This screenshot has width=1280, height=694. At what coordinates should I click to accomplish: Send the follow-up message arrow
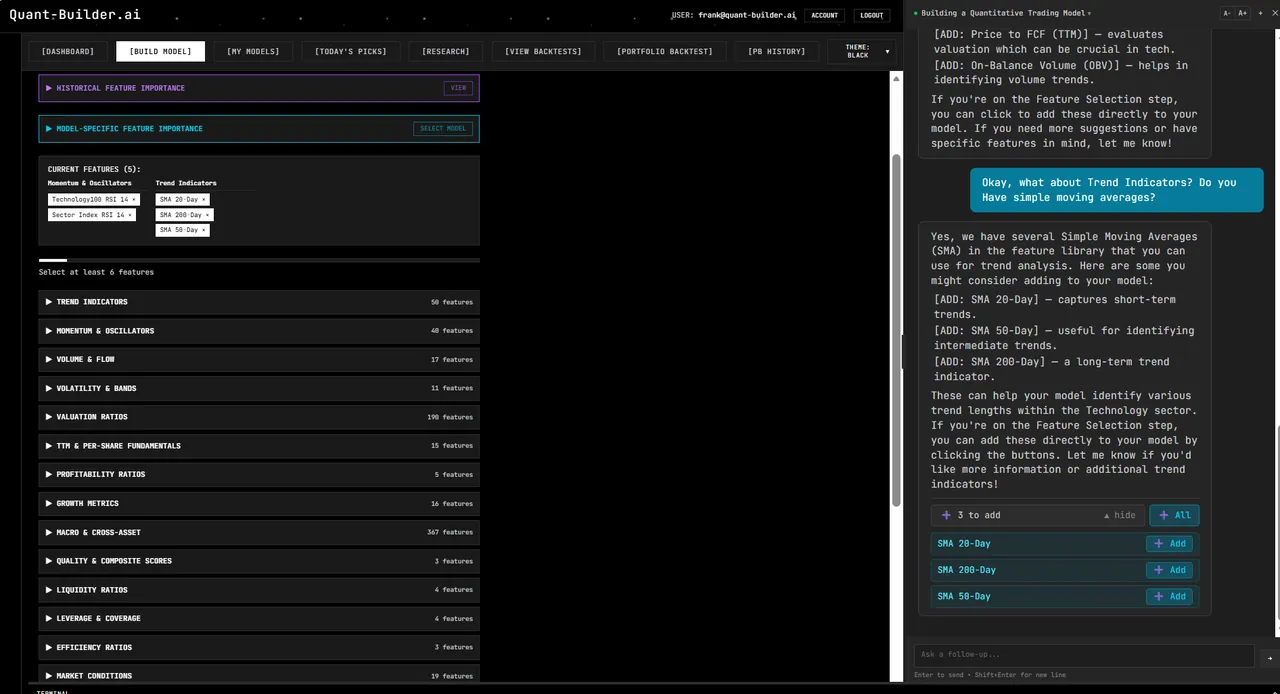click(1270, 657)
